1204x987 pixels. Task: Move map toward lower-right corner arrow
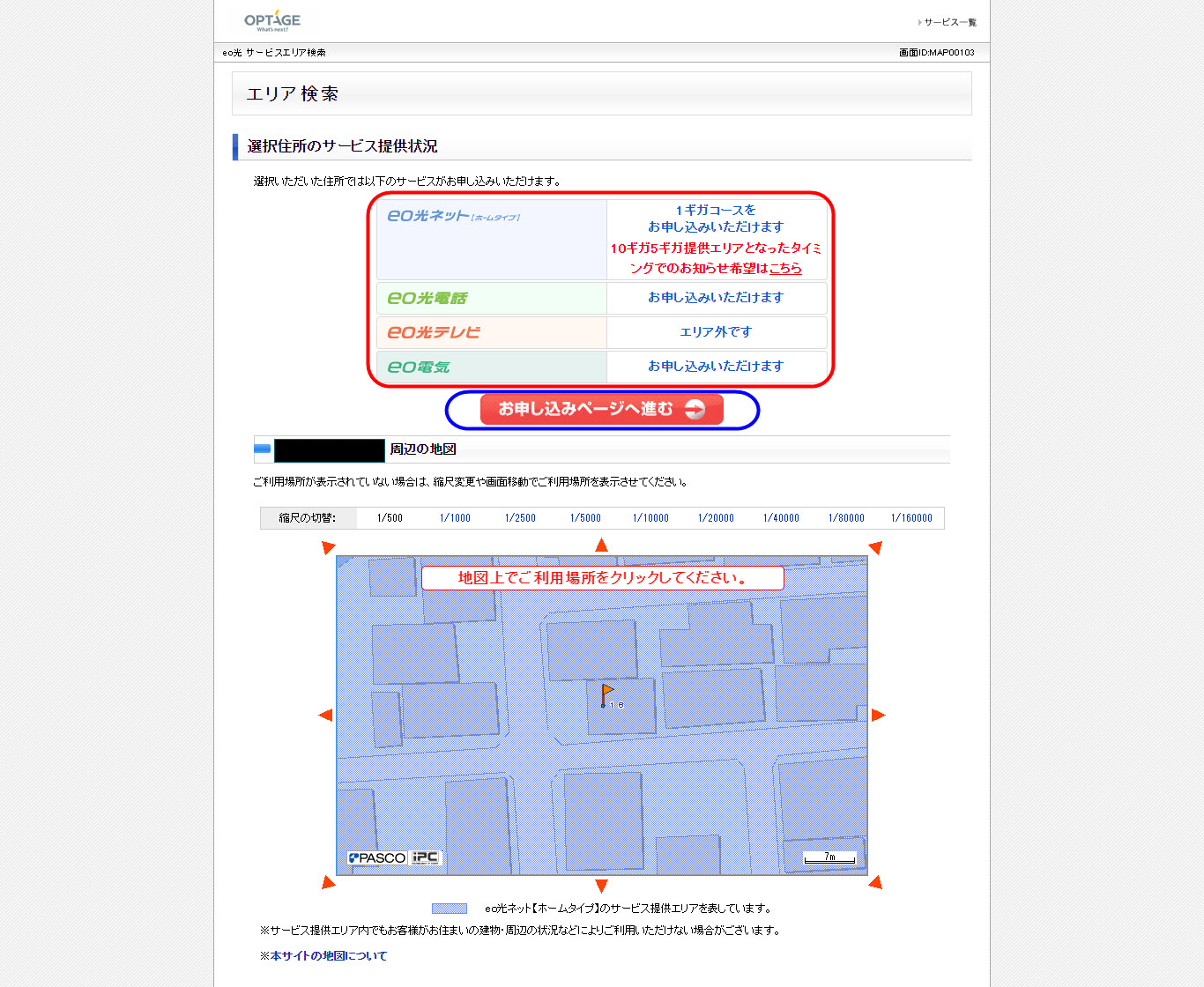(x=875, y=882)
